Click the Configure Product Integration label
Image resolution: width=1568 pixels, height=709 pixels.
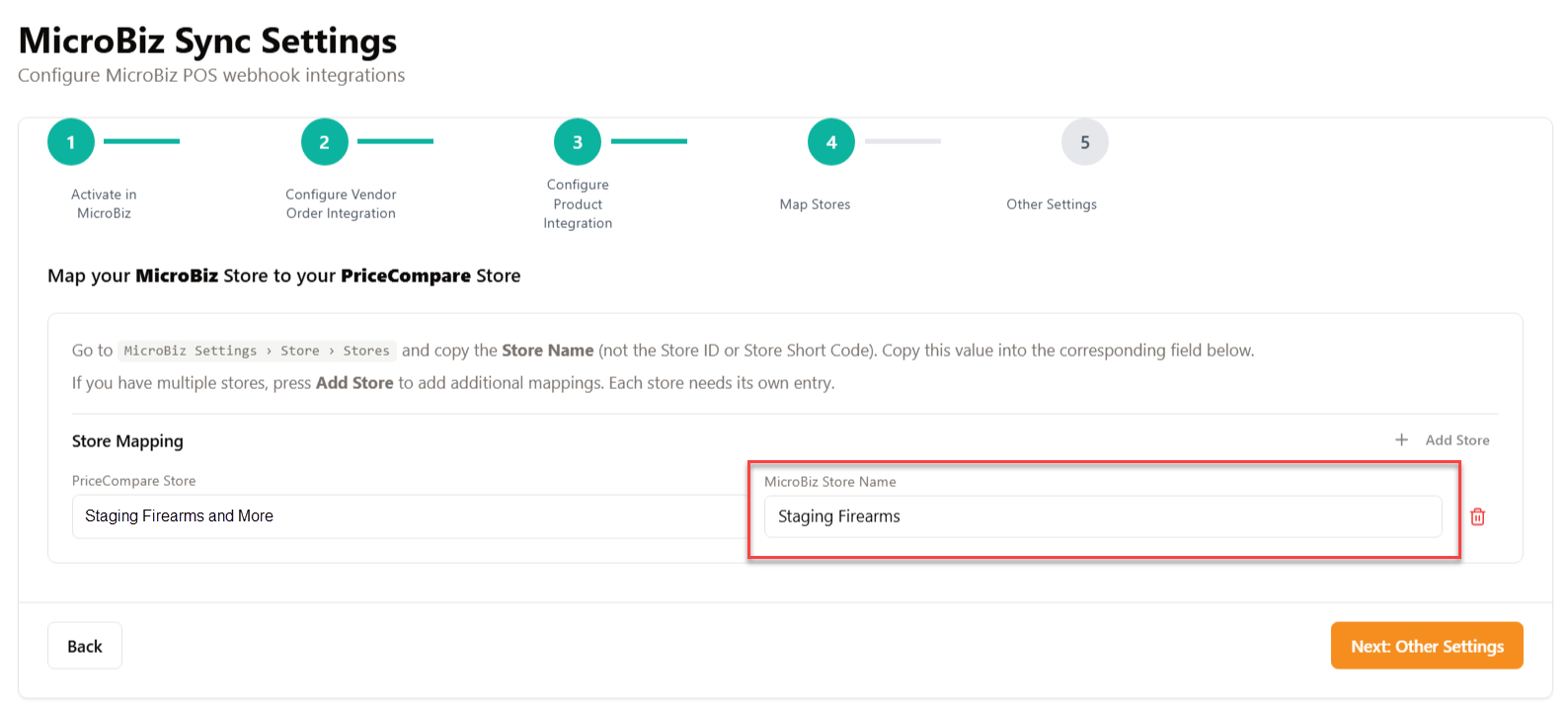[x=578, y=203]
